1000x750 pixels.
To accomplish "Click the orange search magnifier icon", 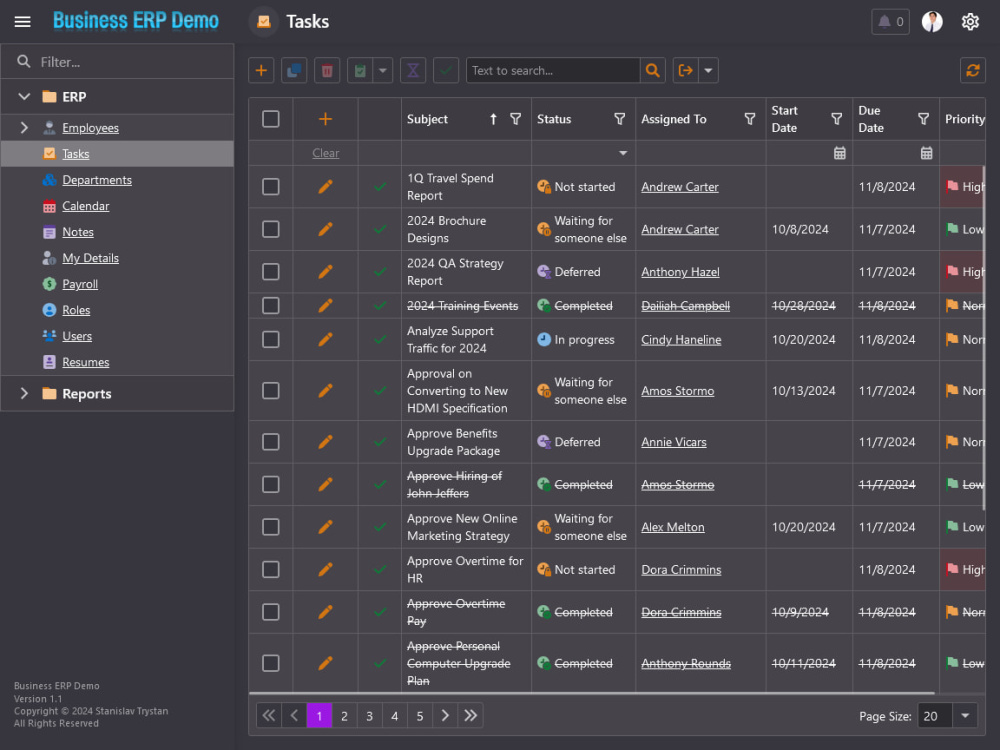I will 652,70.
